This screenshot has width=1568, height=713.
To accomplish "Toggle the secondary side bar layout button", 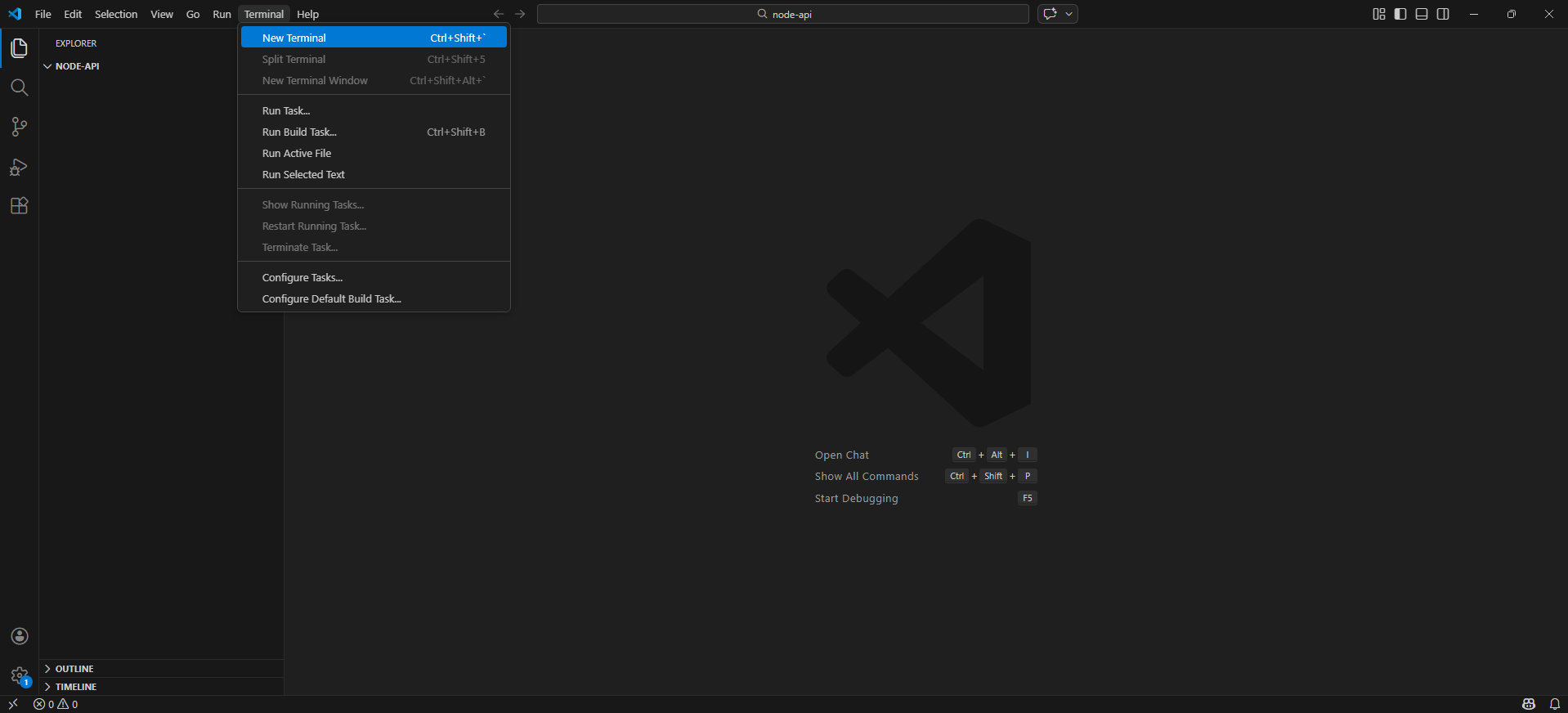I will pyautogui.click(x=1443, y=14).
